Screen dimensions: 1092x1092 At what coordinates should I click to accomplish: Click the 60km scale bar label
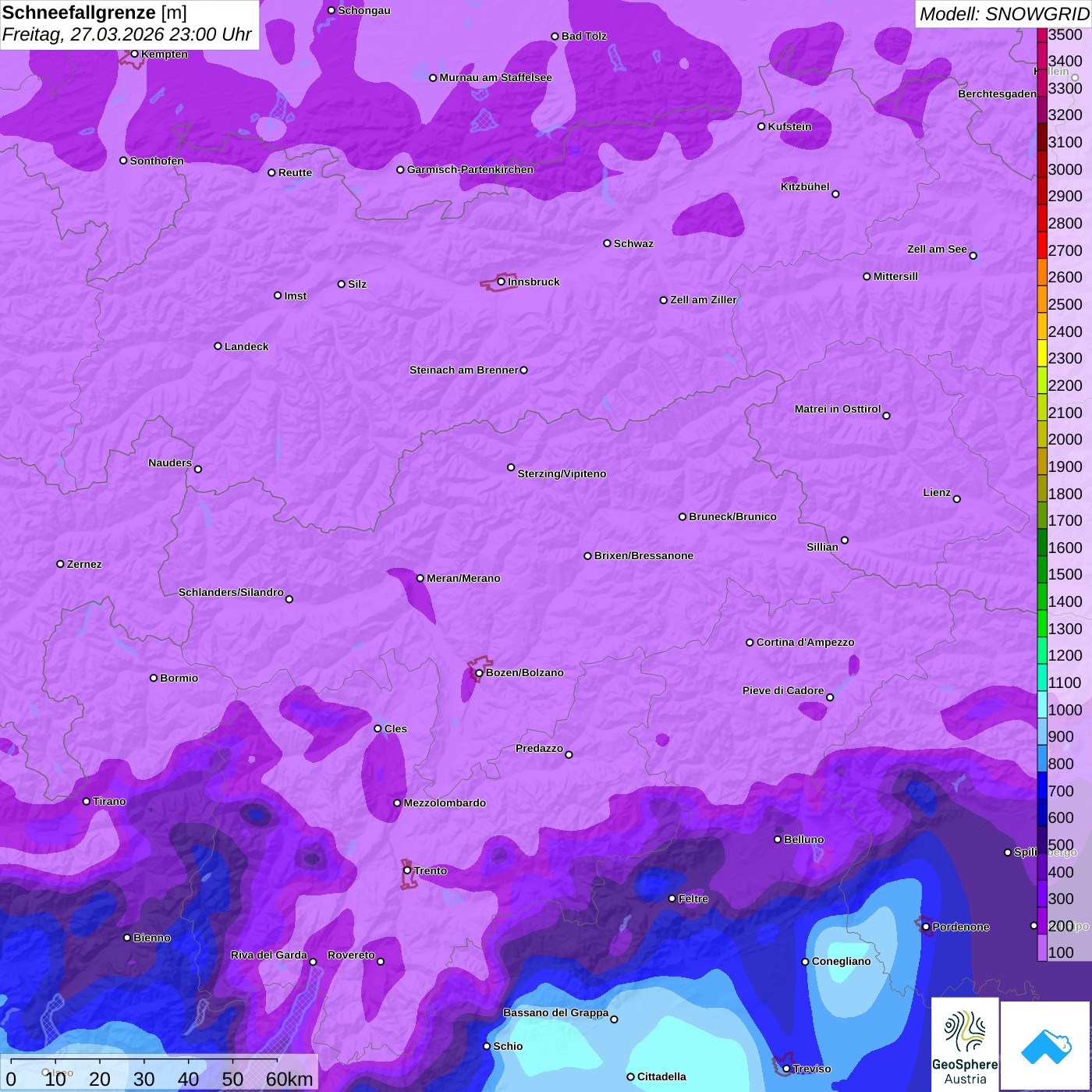[x=289, y=1079]
